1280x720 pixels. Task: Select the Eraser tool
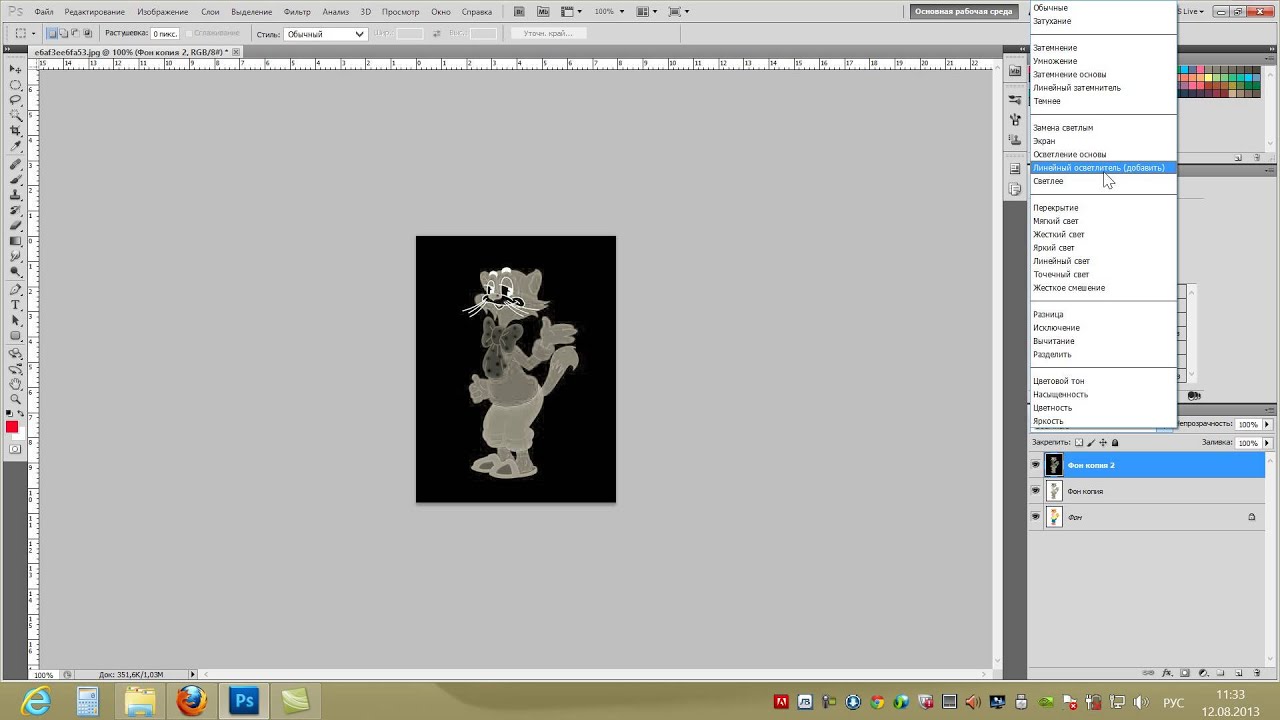(16, 225)
